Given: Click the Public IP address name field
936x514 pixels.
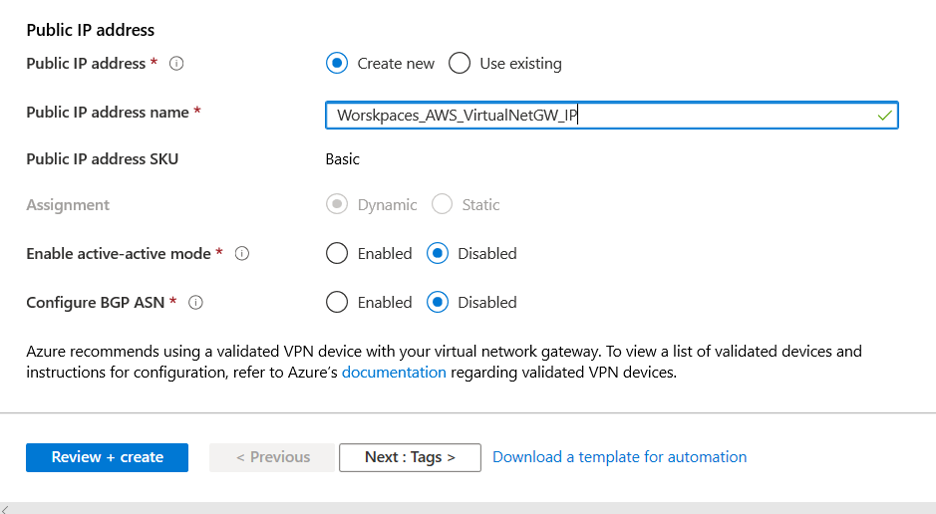Looking at the screenshot, I should 600,116.
